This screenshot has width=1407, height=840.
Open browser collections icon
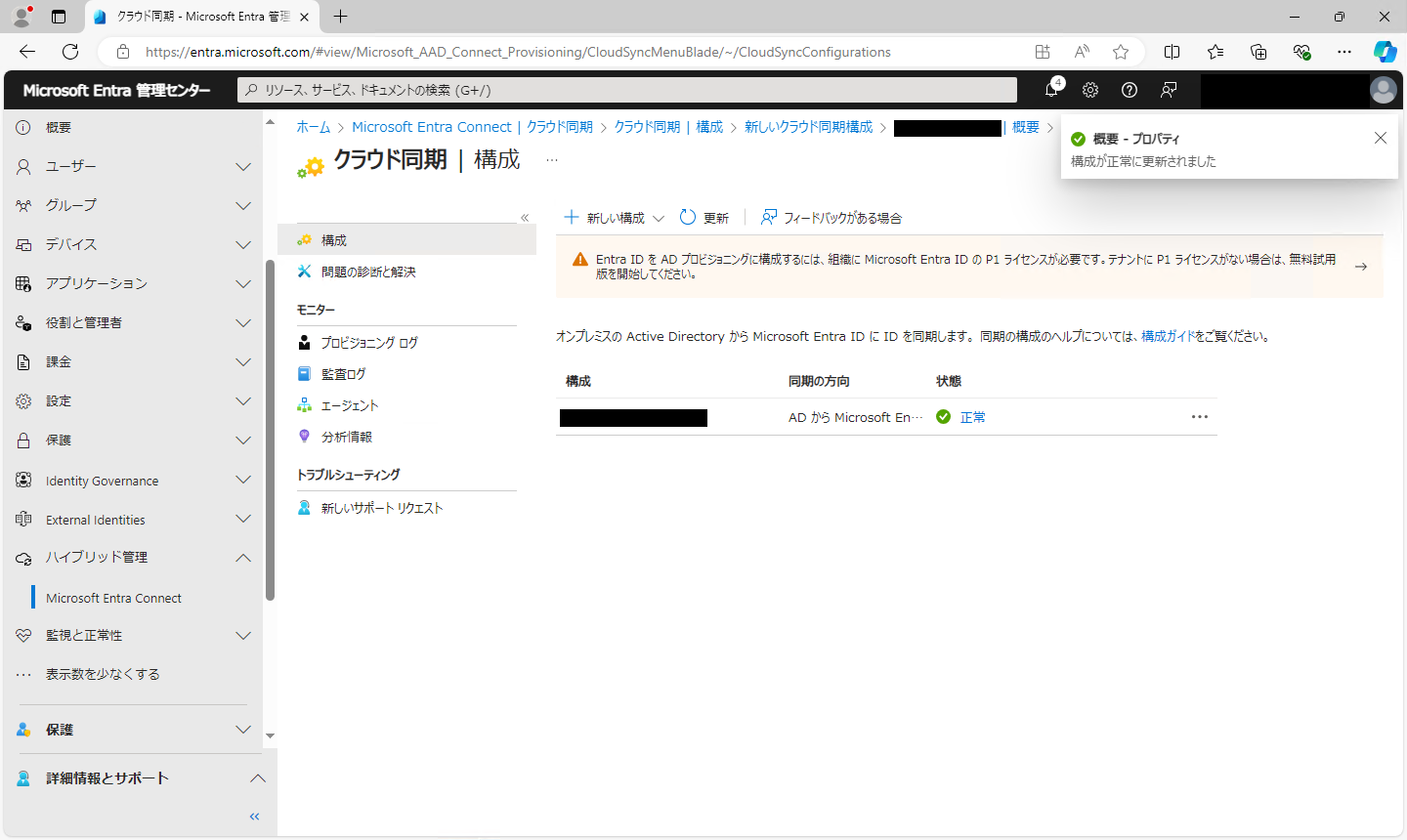tap(1258, 52)
